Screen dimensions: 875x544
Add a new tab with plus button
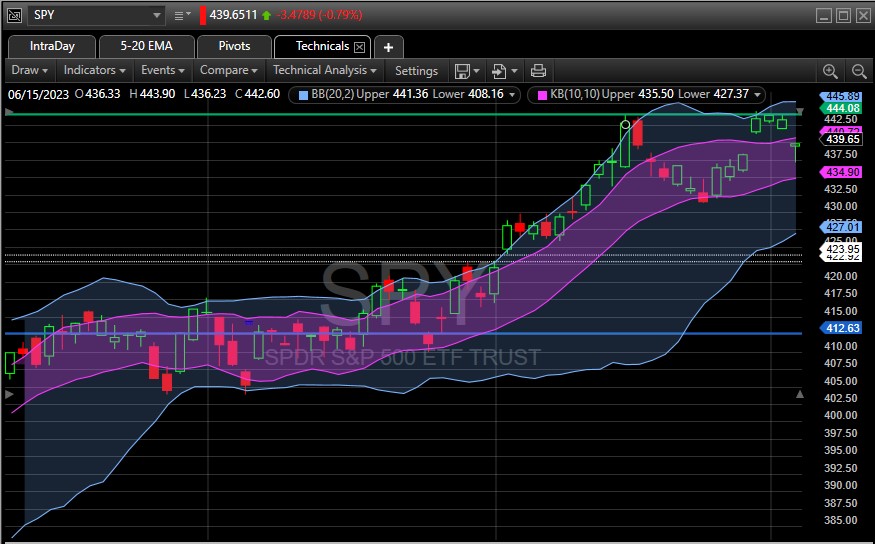tap(389, 47)
